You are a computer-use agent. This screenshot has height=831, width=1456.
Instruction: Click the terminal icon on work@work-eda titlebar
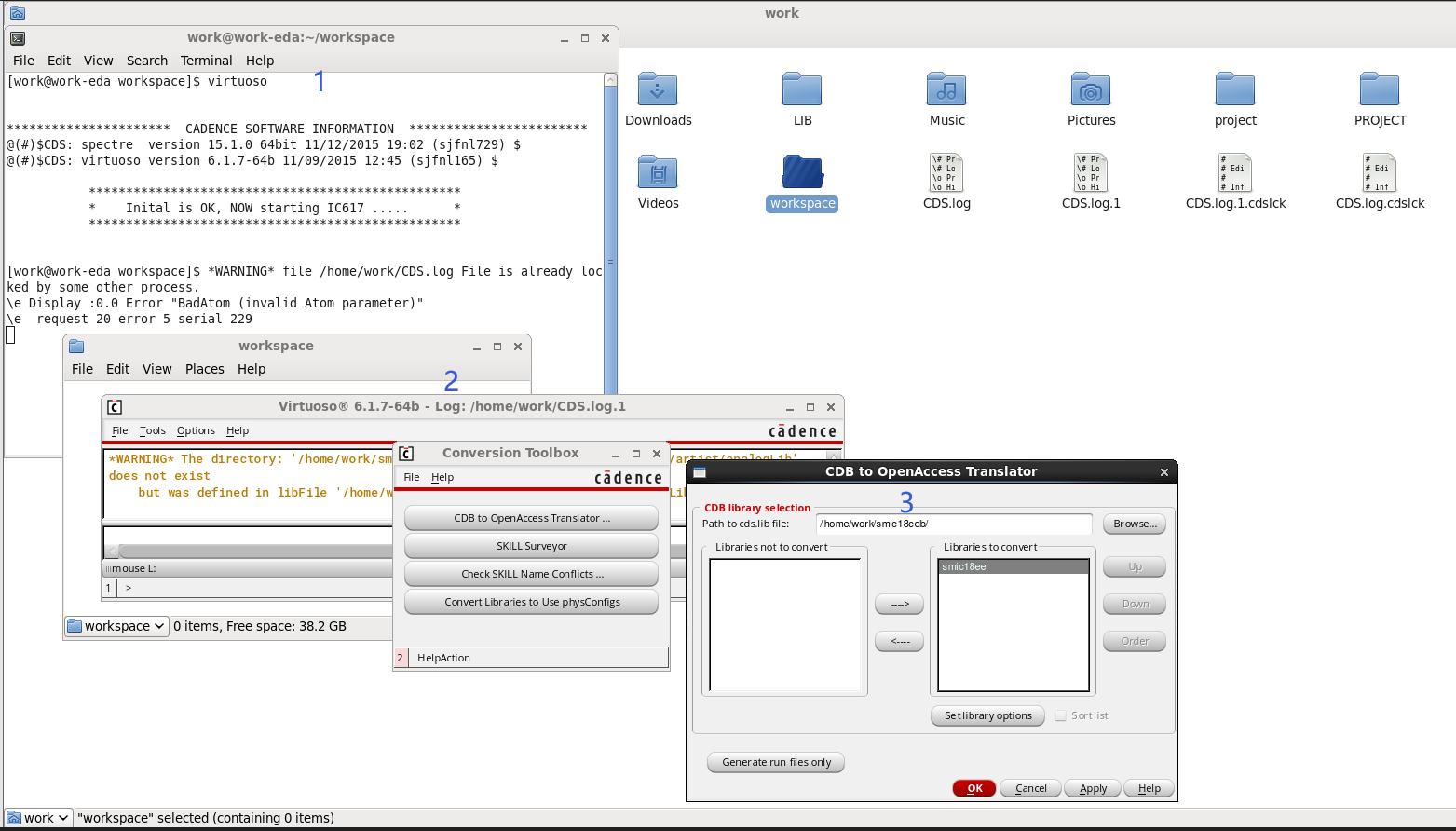17,37
